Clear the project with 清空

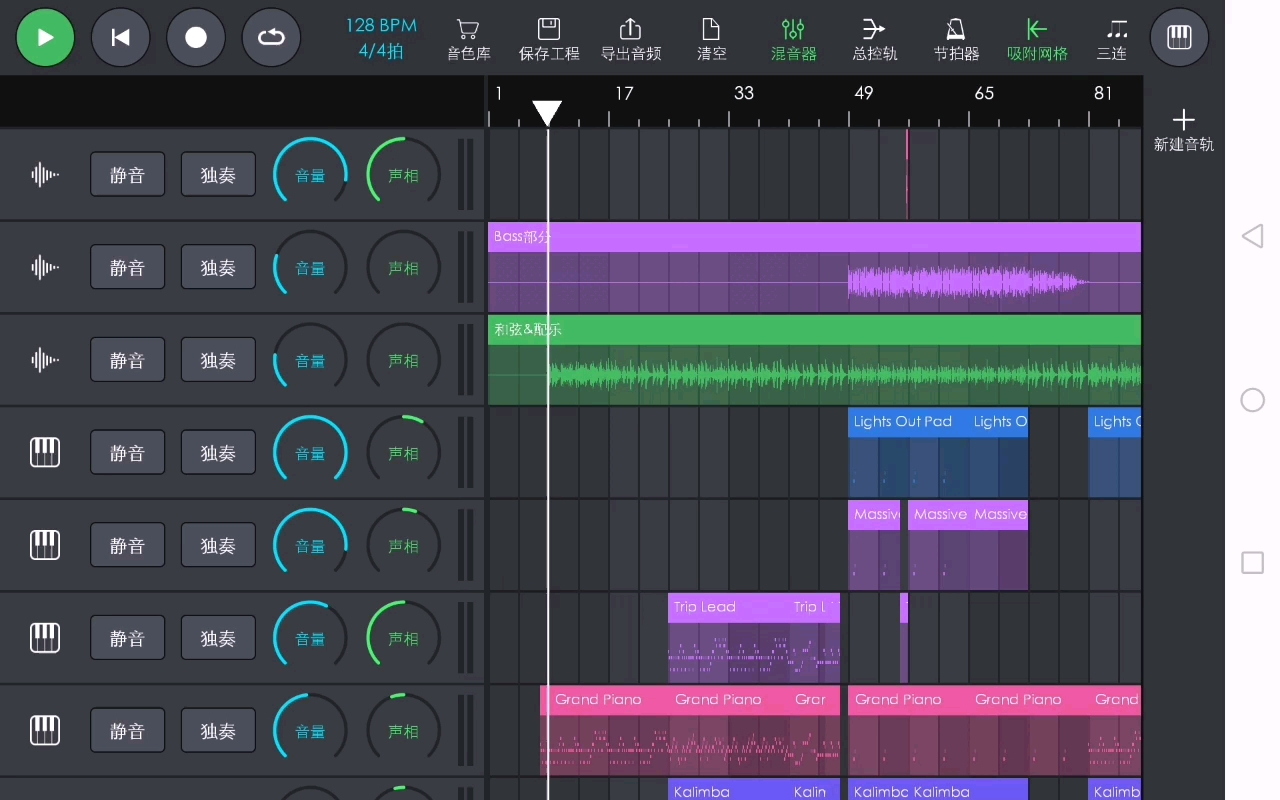[711, 40]
